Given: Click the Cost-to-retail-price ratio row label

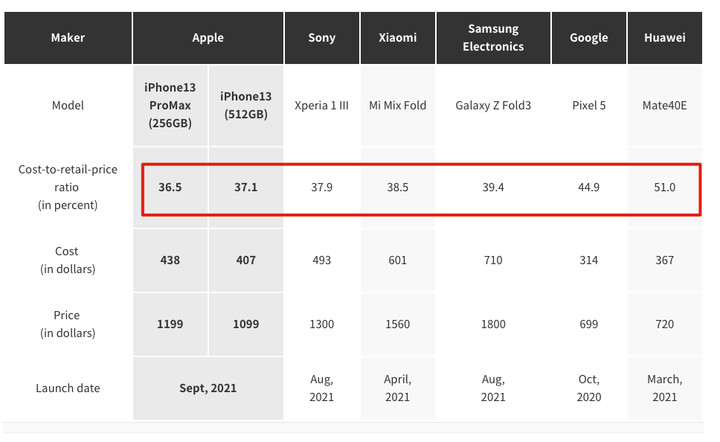Looking at the screenshot, I should [x=68, y=186].
